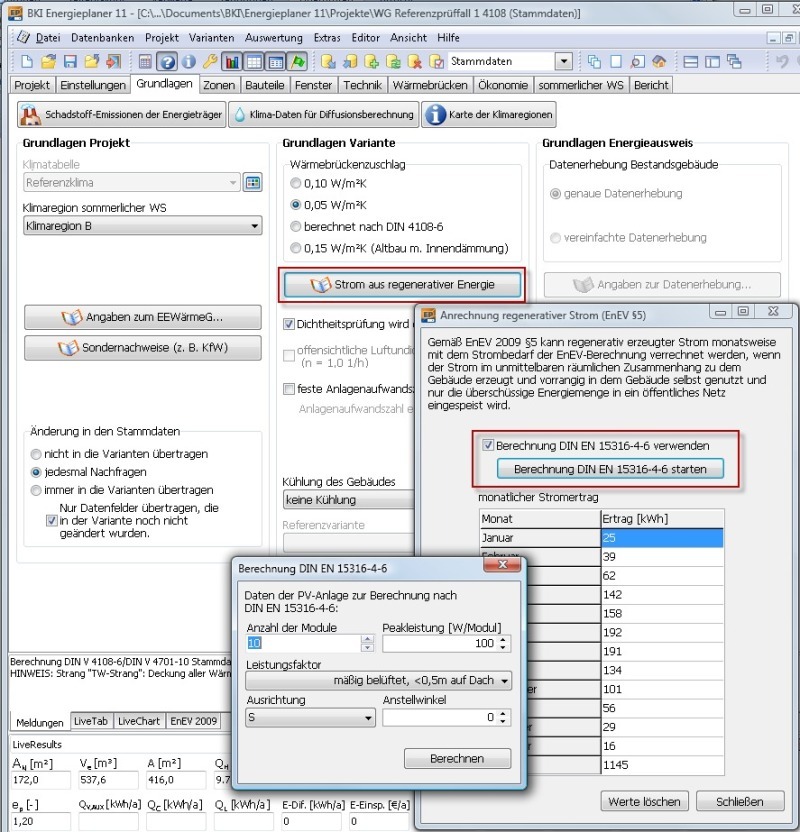Click the blue info icon in the toolbar
The width and height of the screenshot is (800, 832).
[x=188, y=62]
